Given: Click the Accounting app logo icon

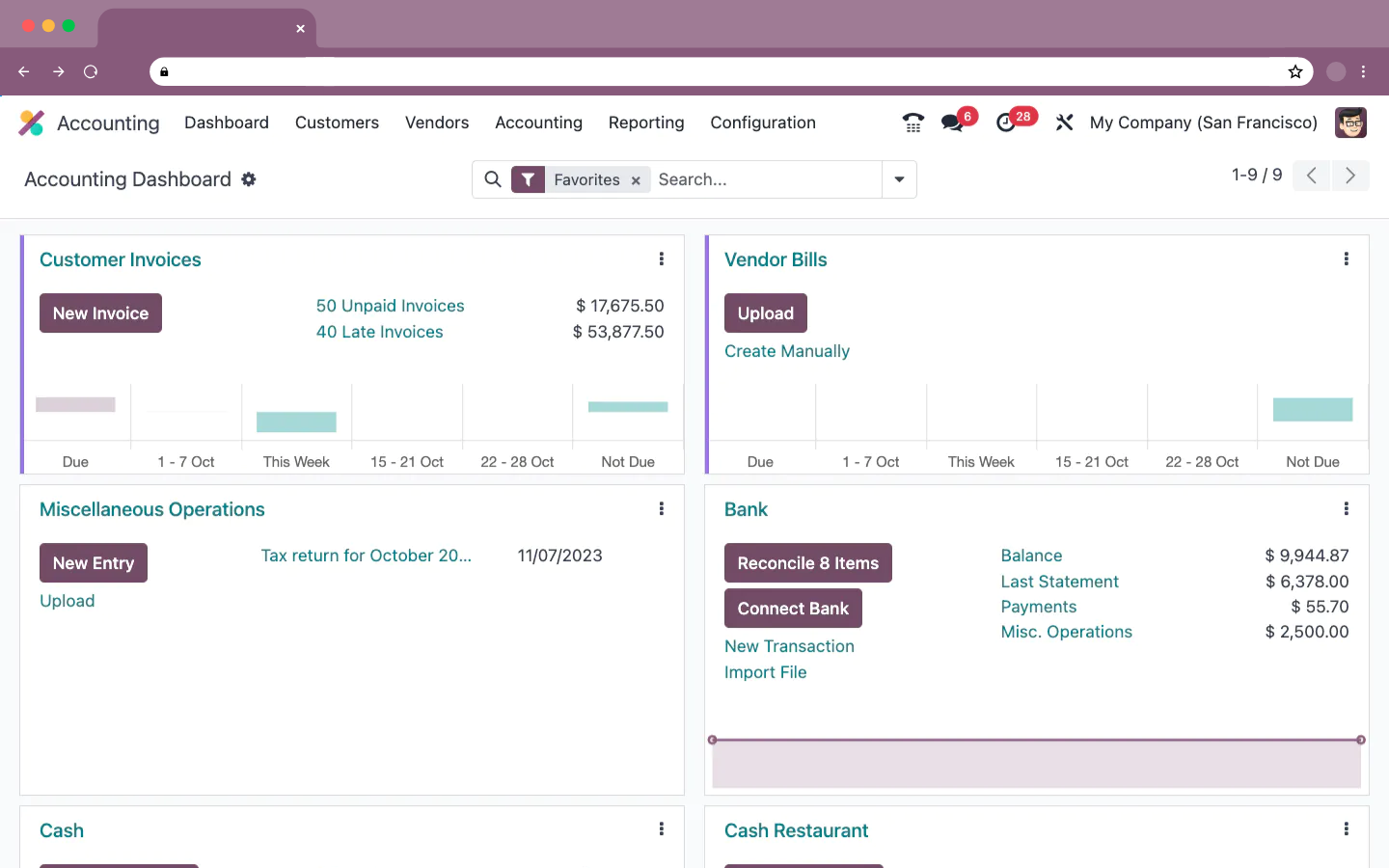Looking at the screenshot, I should click(x=32, y=122).
